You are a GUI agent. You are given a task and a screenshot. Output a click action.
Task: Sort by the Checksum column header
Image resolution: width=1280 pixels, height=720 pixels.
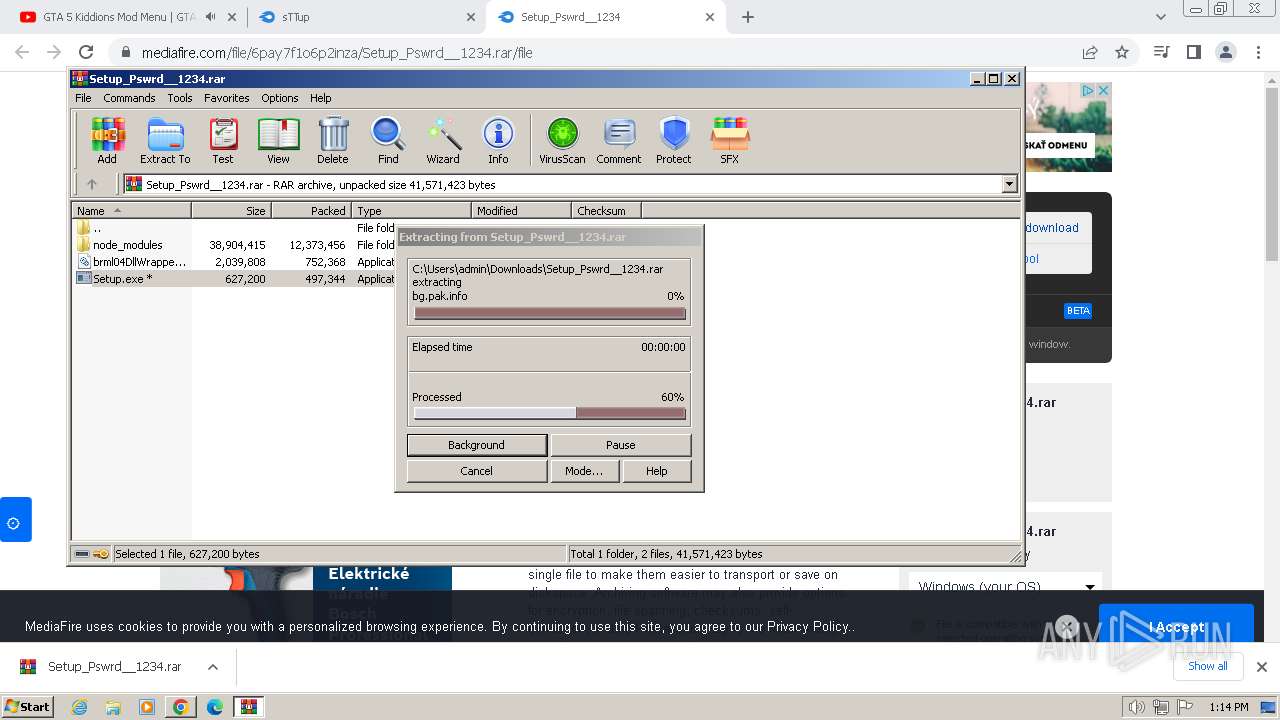(606, 210)
